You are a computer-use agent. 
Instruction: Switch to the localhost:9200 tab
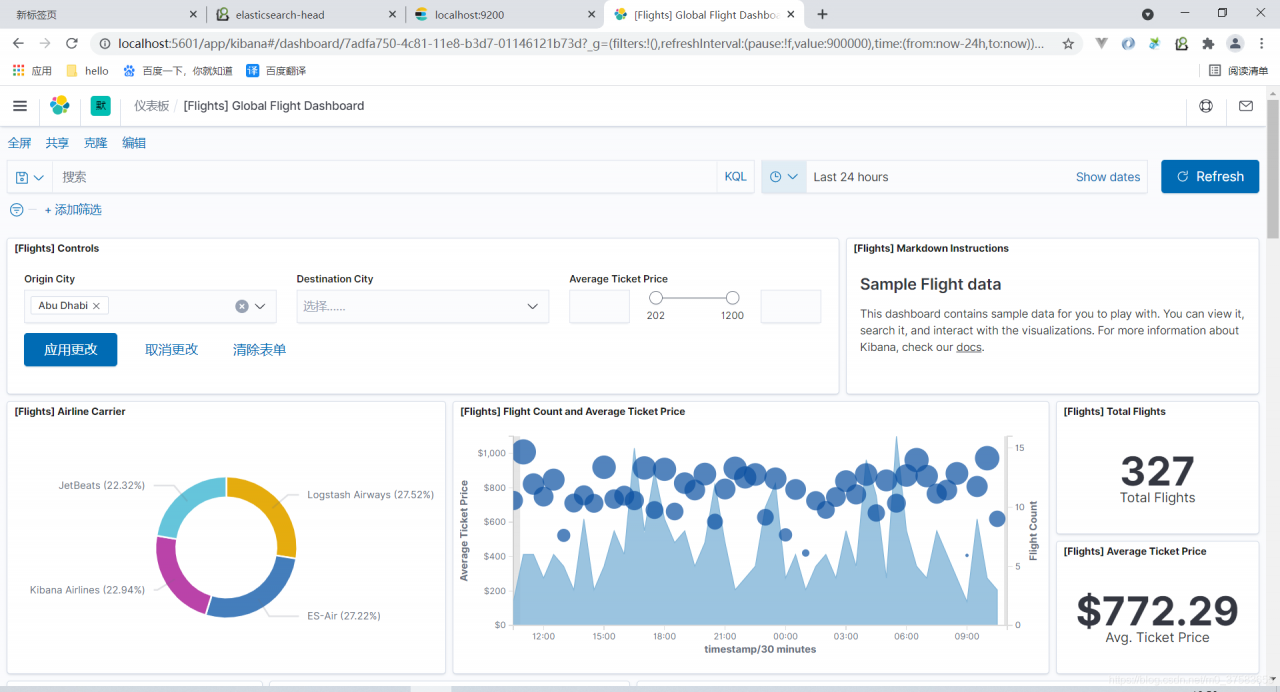coord(498,15)
